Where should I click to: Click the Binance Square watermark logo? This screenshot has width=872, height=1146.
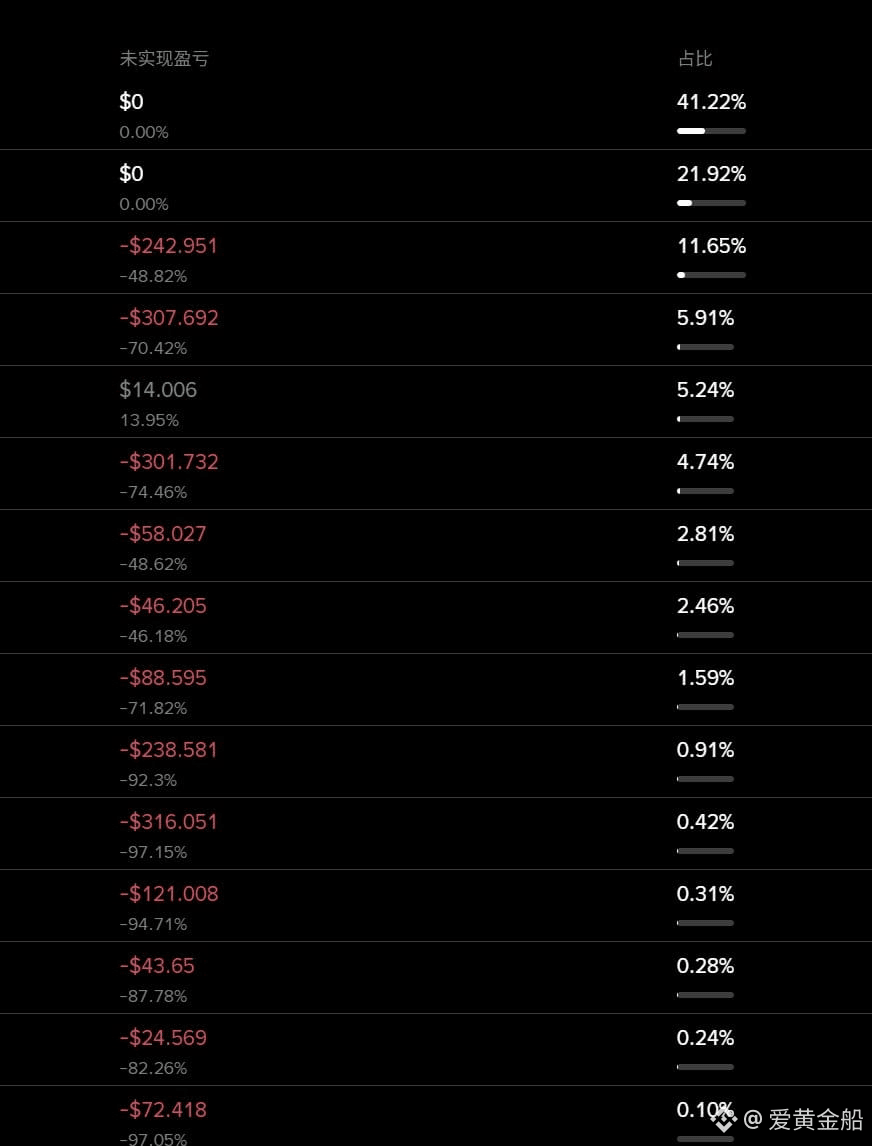point(723,1119)
